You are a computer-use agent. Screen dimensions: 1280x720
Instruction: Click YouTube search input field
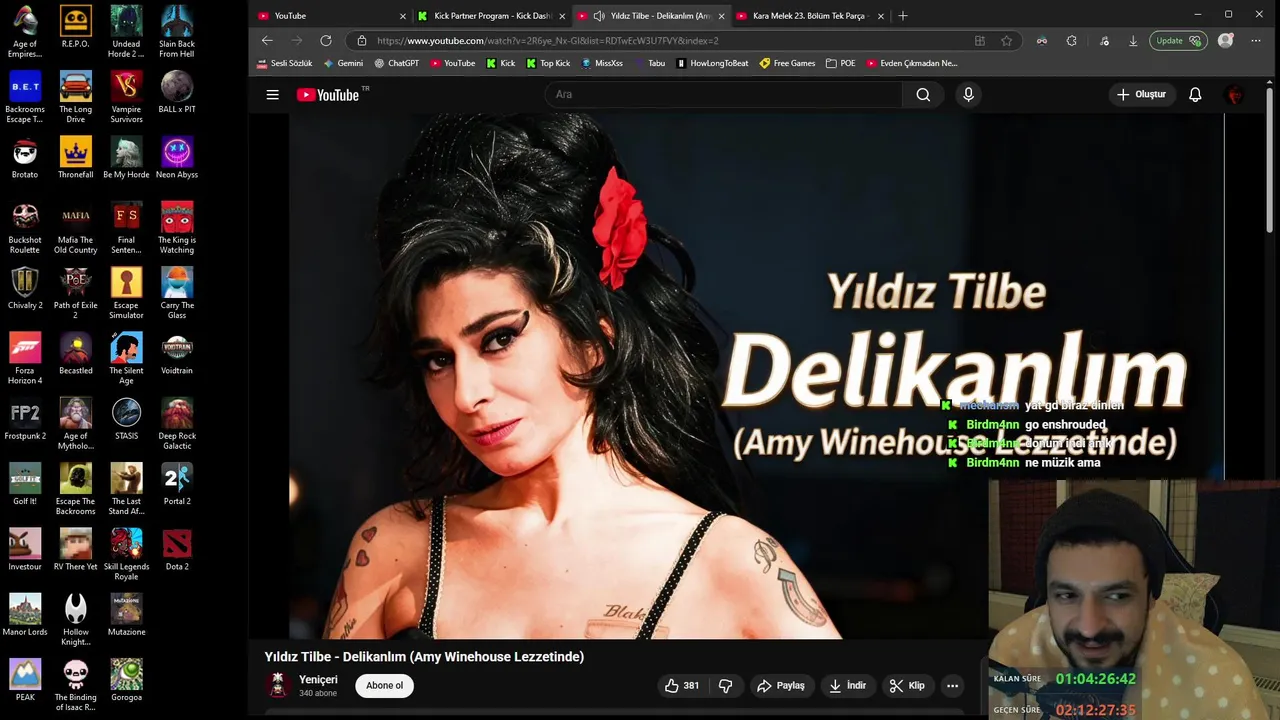(x=724, y=94)
